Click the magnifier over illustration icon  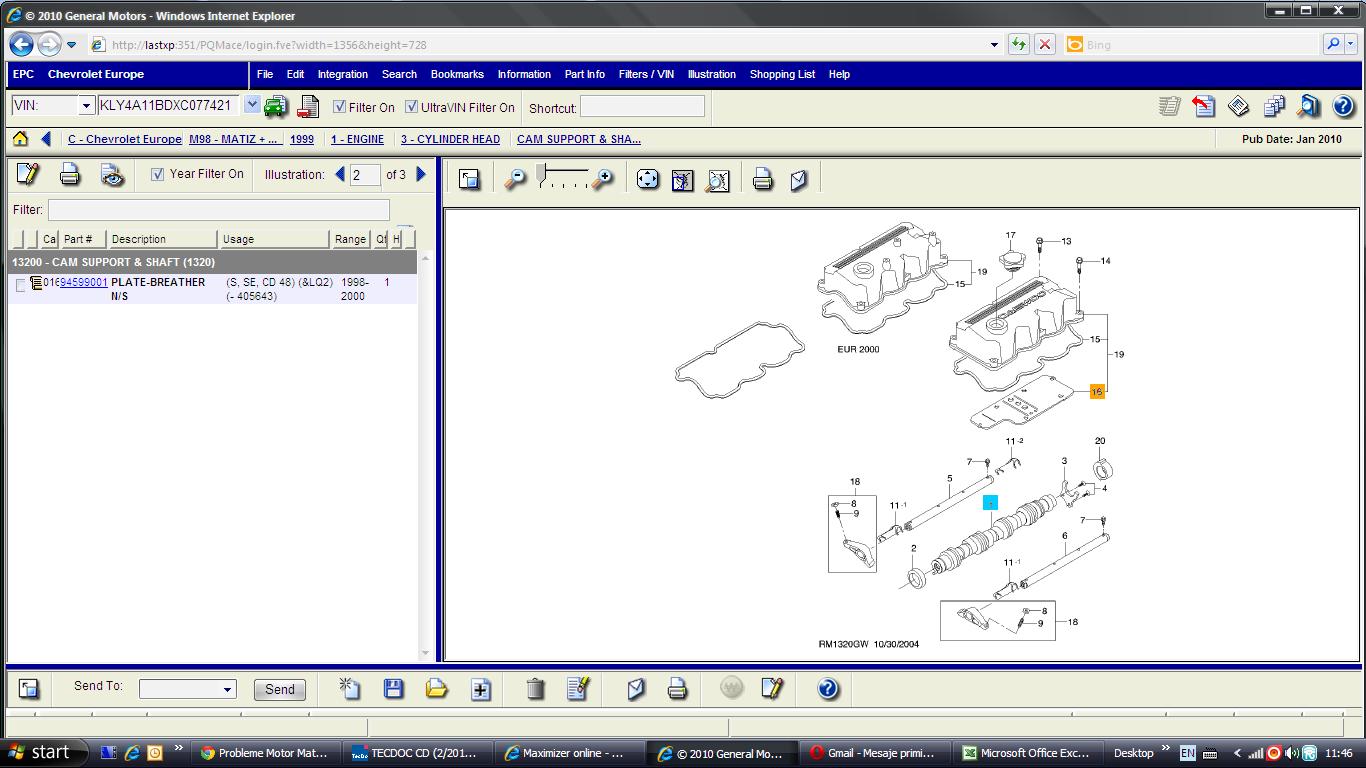tap(717, 179)
